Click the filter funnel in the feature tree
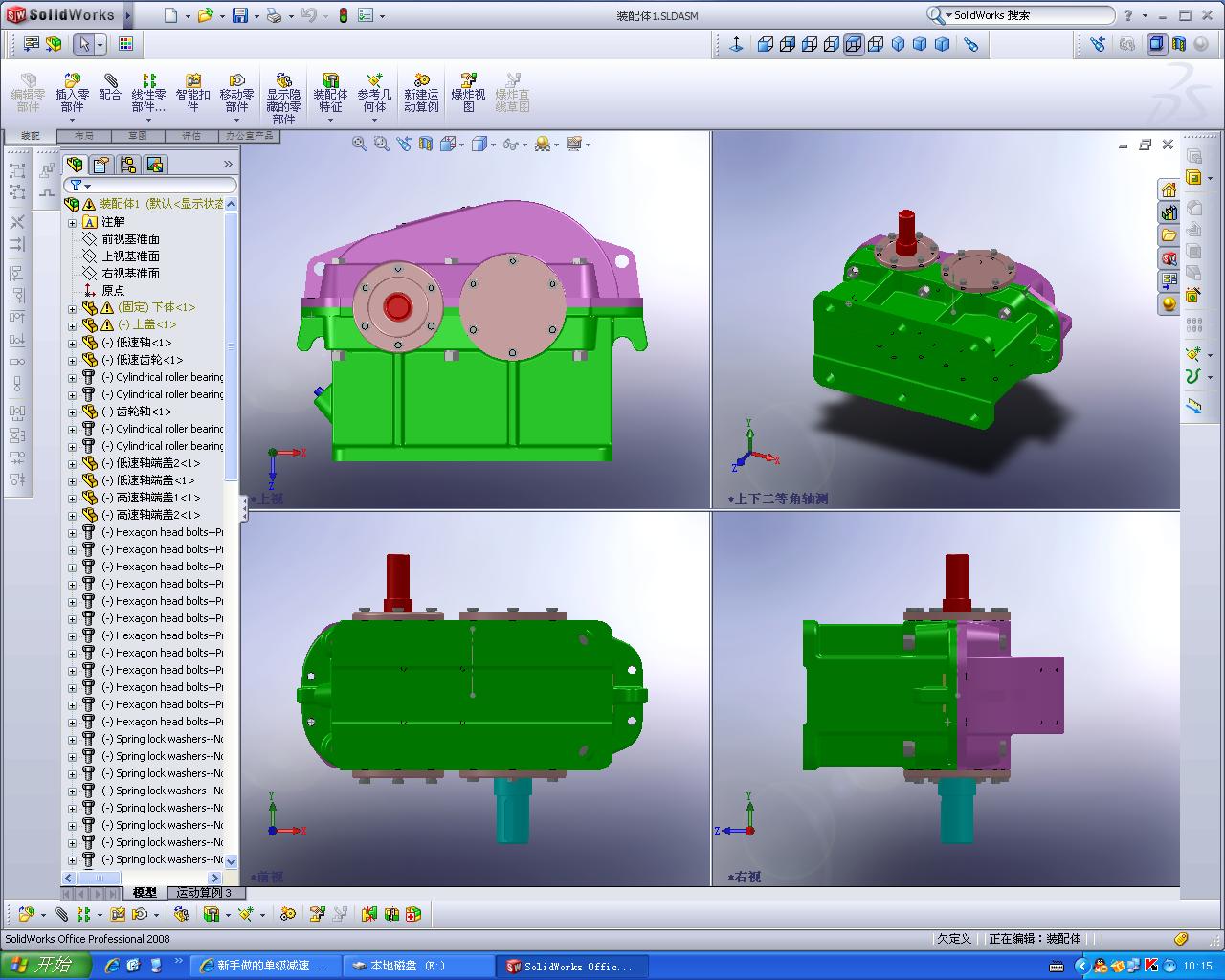Screen dimensions: 1225x980 [x=76, y=185]
